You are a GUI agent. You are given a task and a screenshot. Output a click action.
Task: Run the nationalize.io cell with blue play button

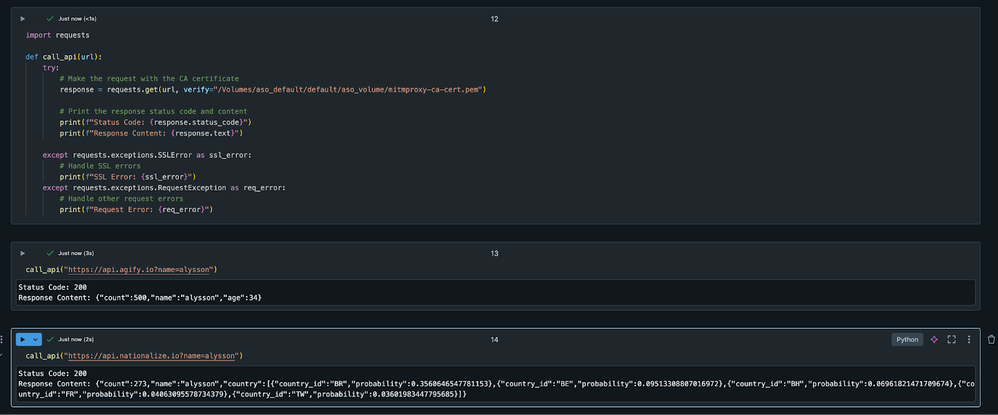click(23, 339)
